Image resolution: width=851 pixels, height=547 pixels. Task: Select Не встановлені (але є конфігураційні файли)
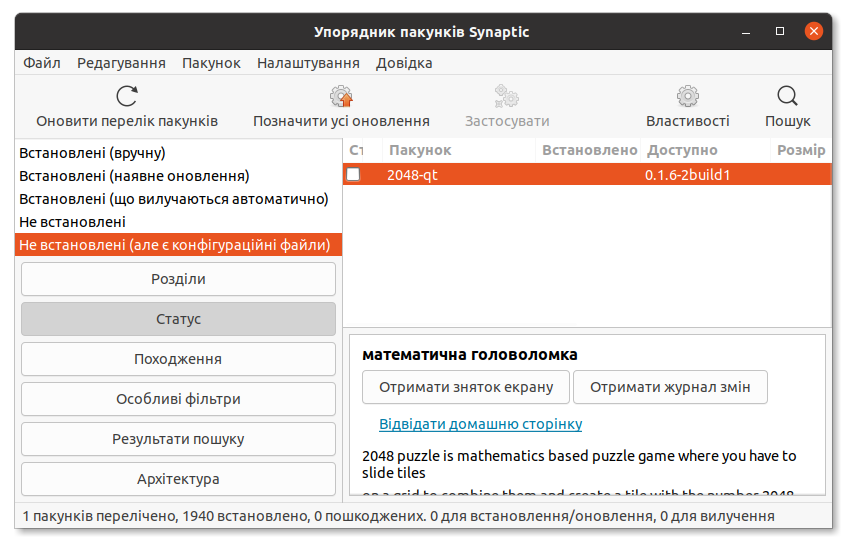(x=179, y=245)
